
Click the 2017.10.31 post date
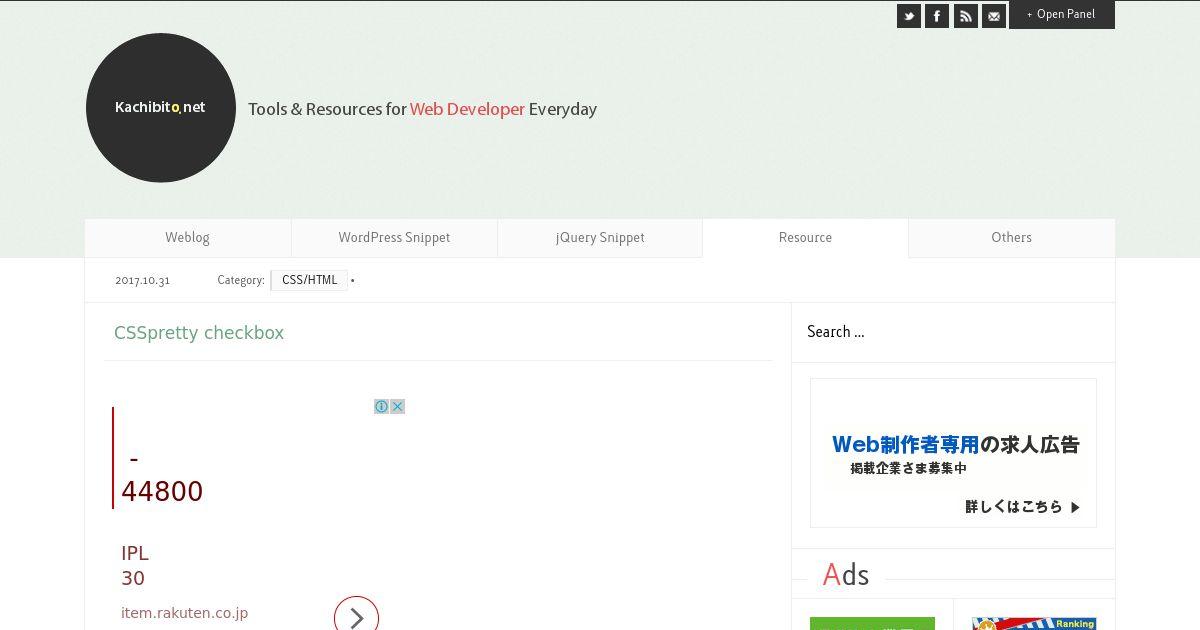click(142, 281)
